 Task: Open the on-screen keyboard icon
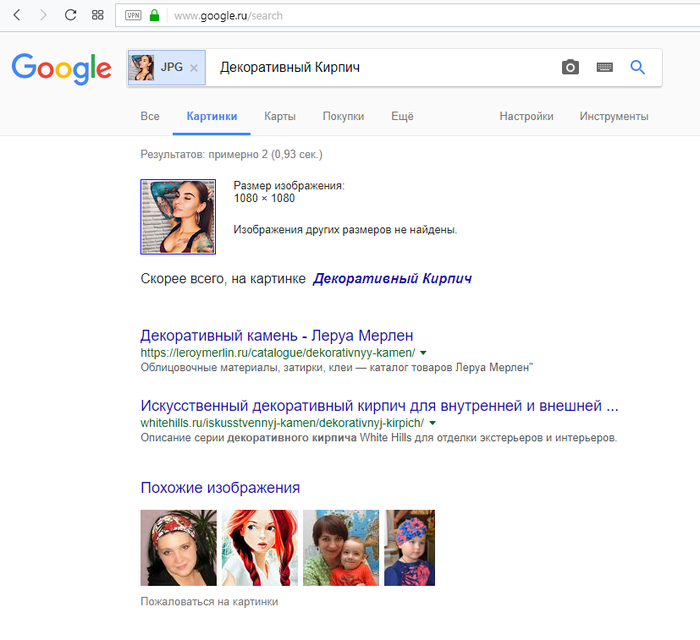(x=605, y=67)
